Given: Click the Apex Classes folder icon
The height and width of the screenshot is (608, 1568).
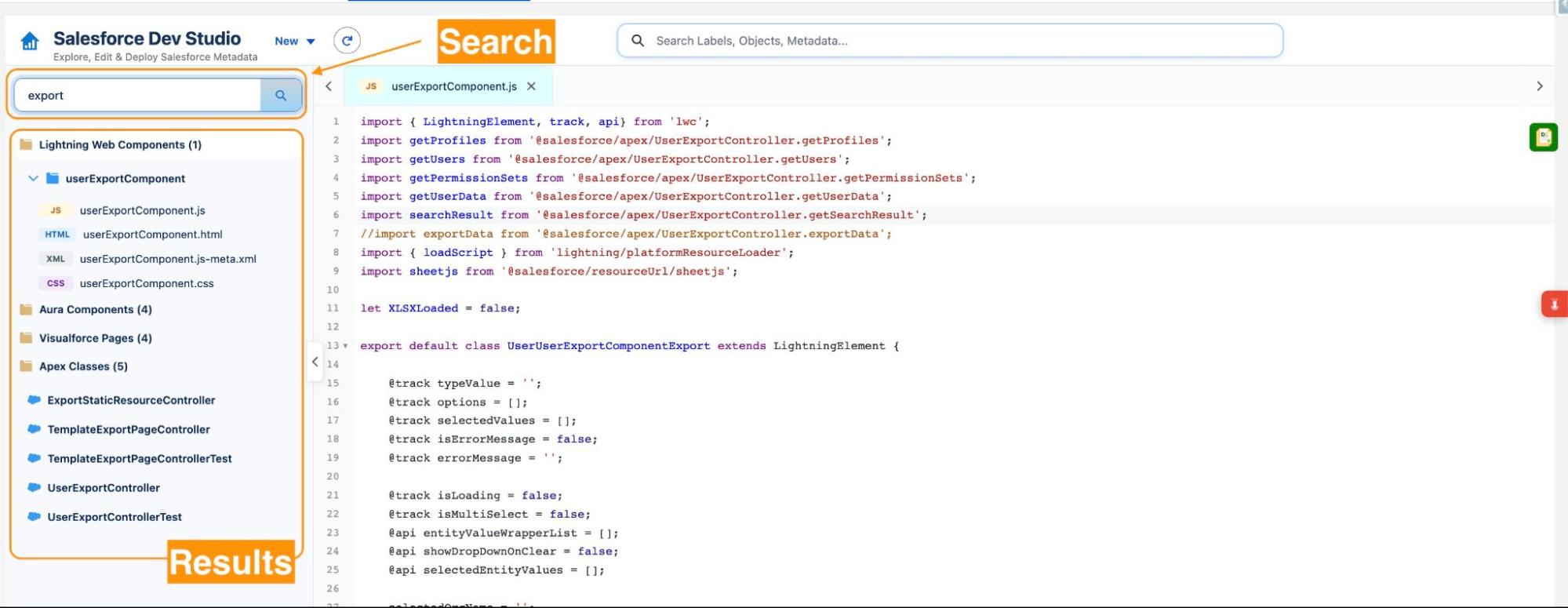Looking at the screenshot, I should pos(26,366).
